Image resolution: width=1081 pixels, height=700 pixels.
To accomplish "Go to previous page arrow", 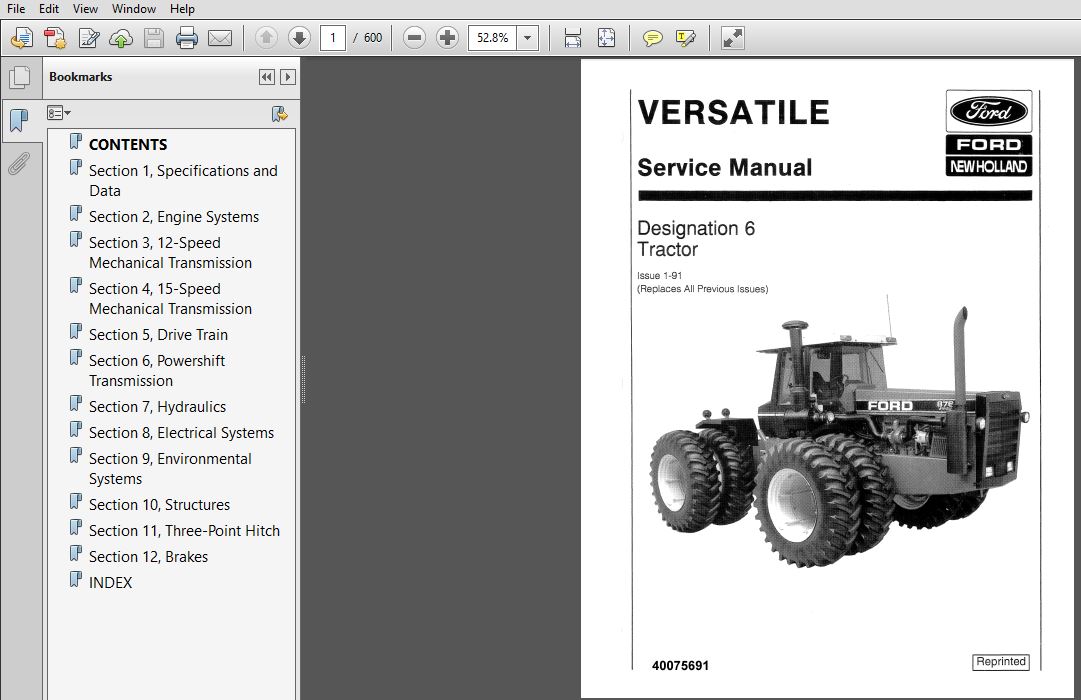I will click(x=266, y=38).
